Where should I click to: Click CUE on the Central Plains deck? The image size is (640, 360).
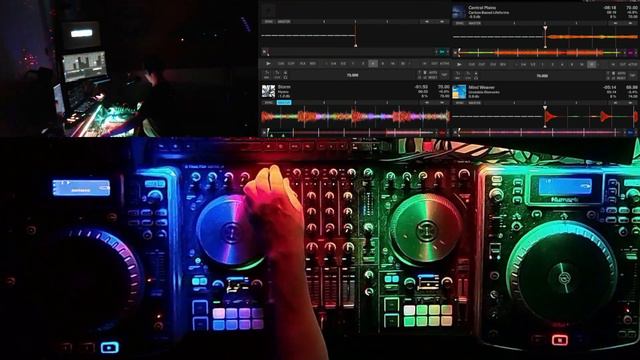[x=471, y=64]
